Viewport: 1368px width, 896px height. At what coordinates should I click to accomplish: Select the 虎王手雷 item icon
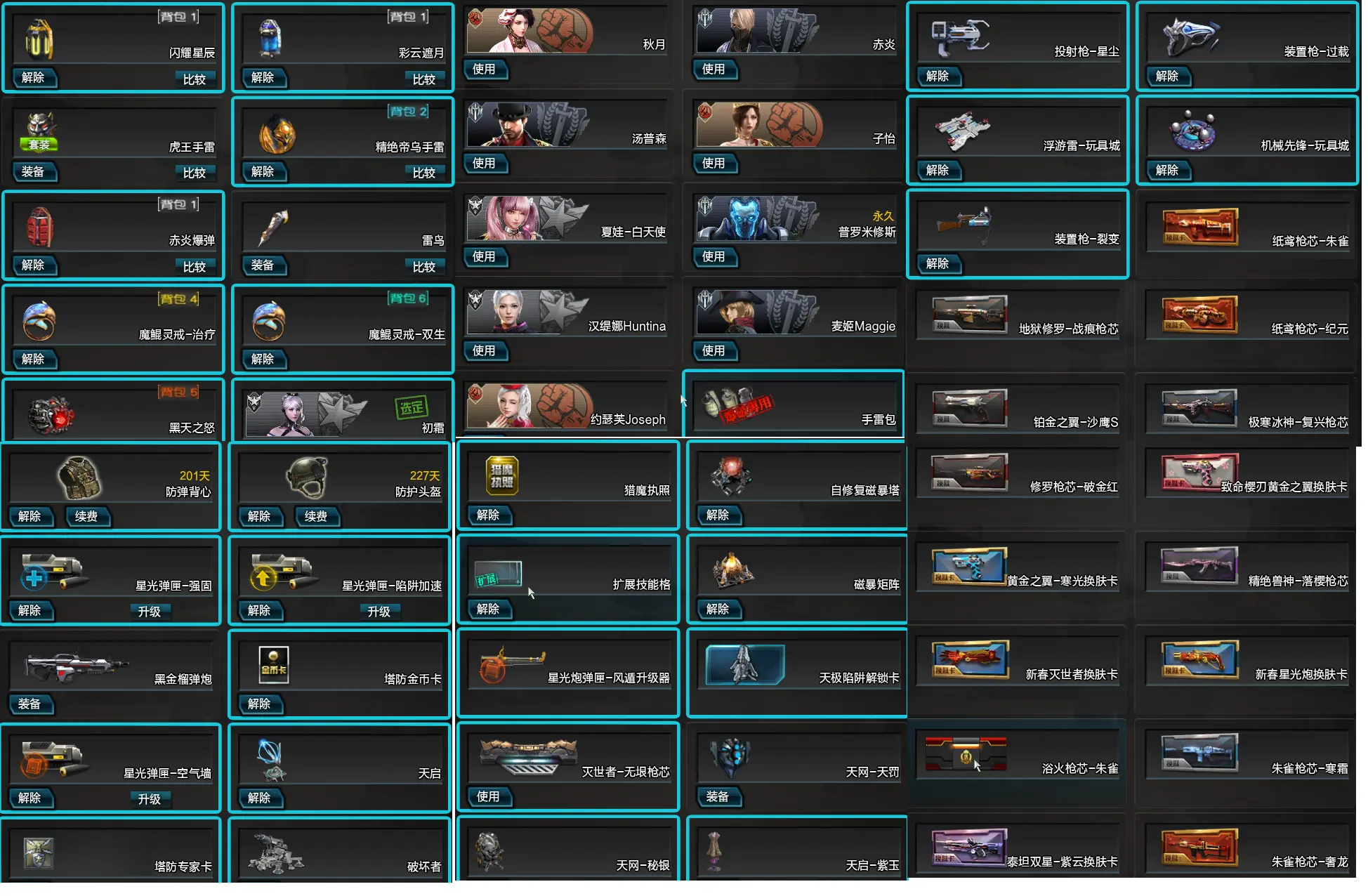pos(41,125)
